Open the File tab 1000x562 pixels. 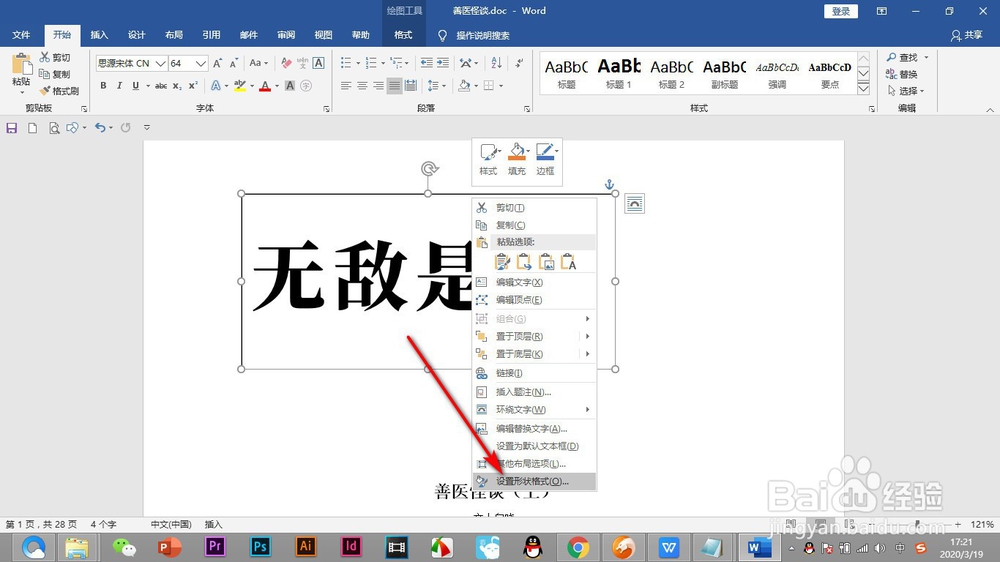pyautogui.click(x=21, y=35)
